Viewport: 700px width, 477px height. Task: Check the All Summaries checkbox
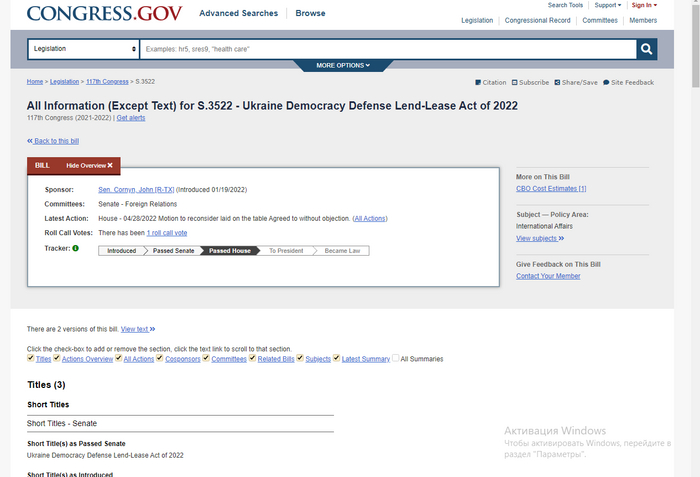click(x=396, y=358)
